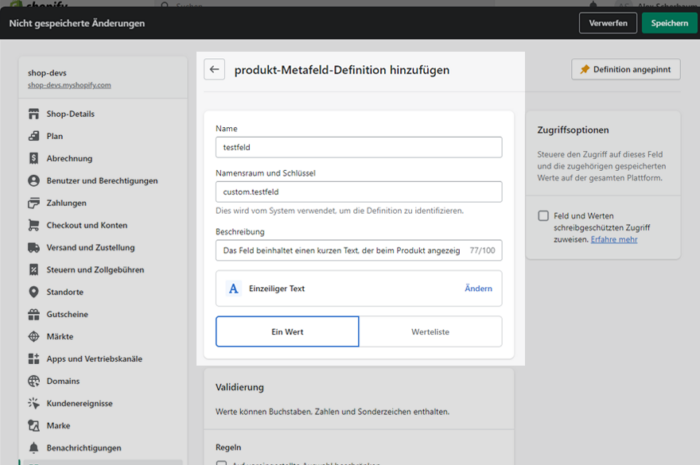Screen dimensions: 700x465
Task: Click the Versand und Zustellung truck icon
Action: [x=34, y=248]
